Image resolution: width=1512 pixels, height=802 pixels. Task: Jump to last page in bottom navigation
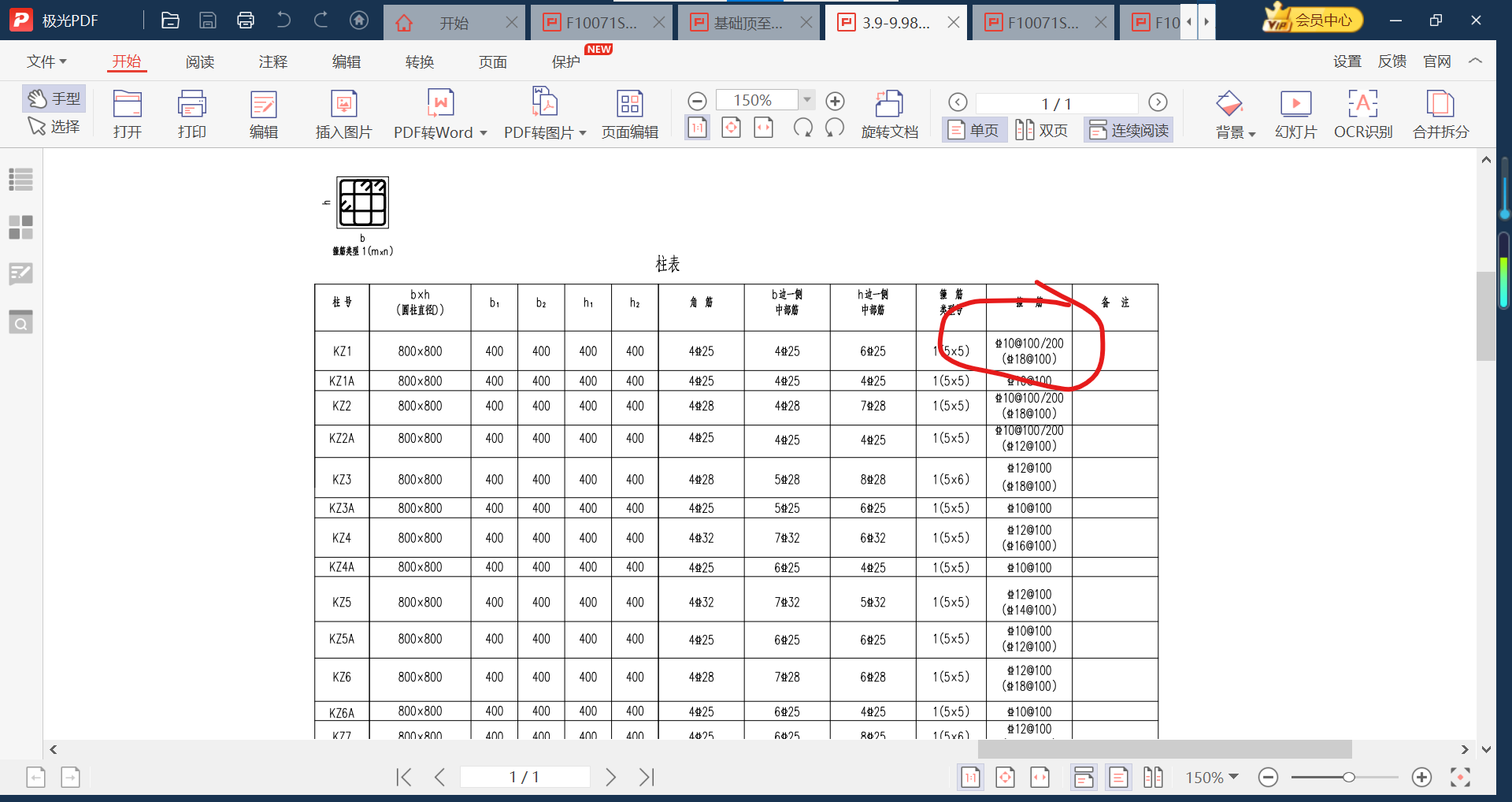pos(647,778)
